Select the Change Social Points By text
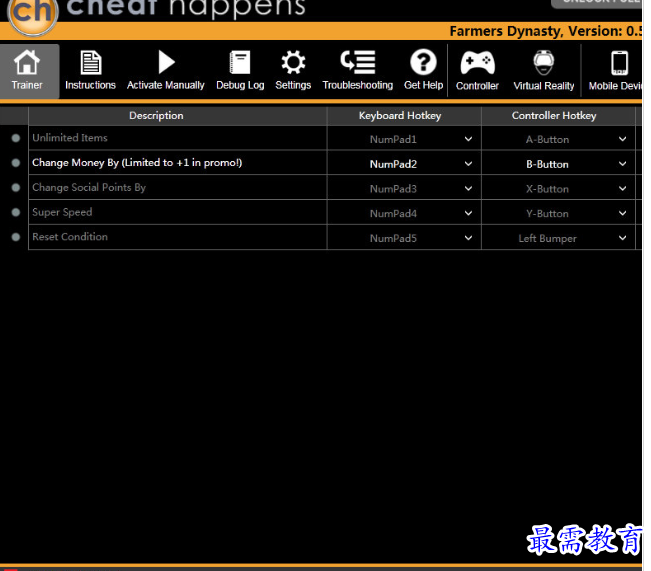651x571 pixels. (89, 188)
